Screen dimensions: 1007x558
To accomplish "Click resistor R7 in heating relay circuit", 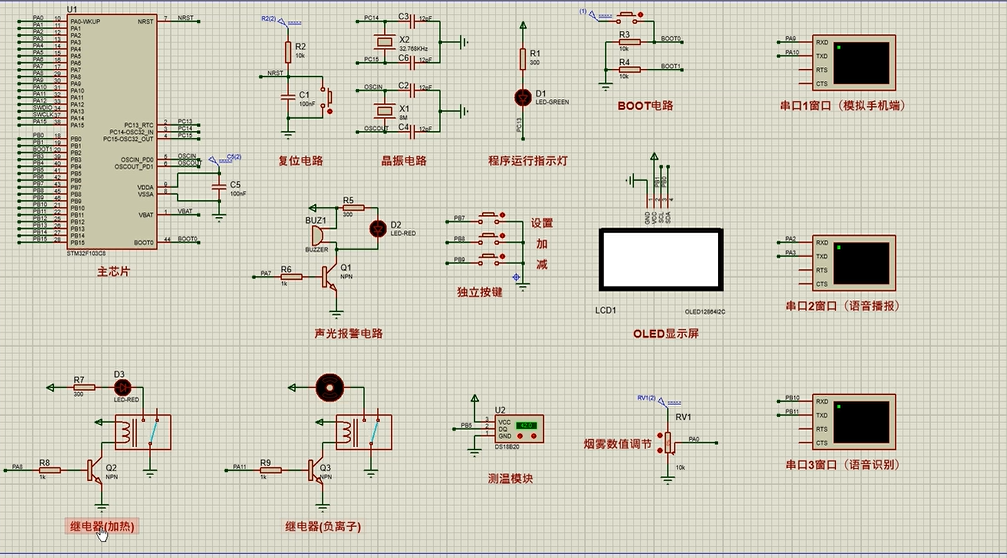I will tap(83, 388).
